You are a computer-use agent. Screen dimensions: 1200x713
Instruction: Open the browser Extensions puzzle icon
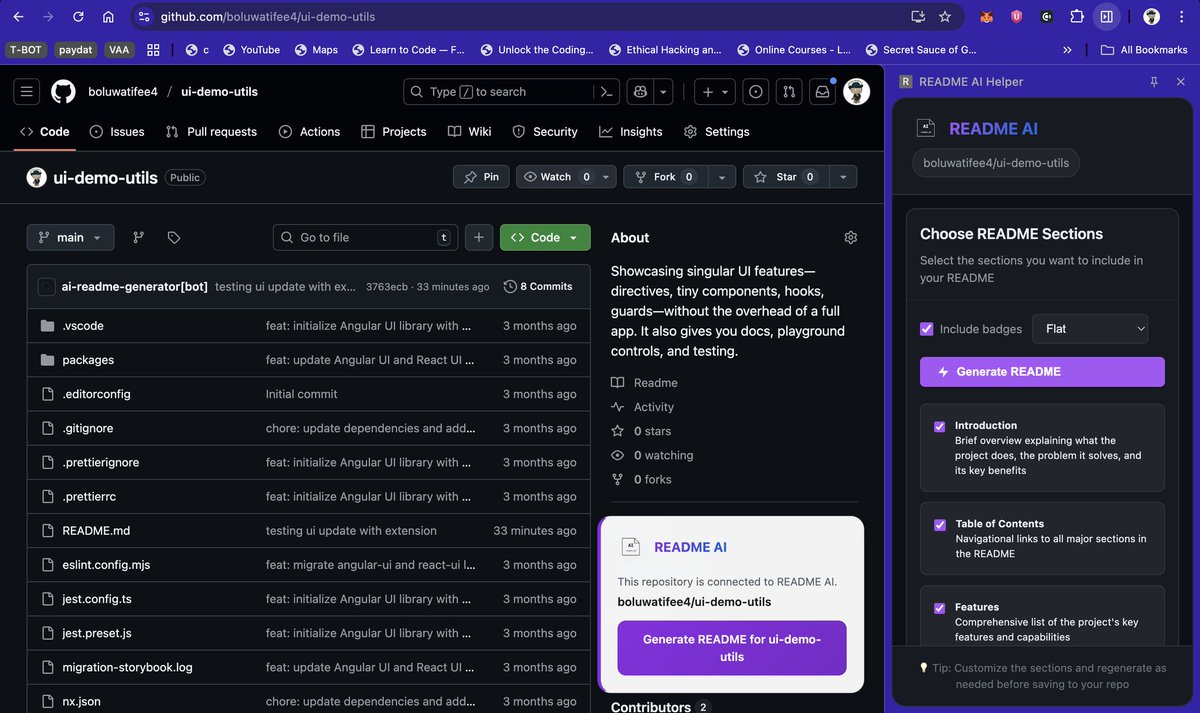click(1077, 16)
